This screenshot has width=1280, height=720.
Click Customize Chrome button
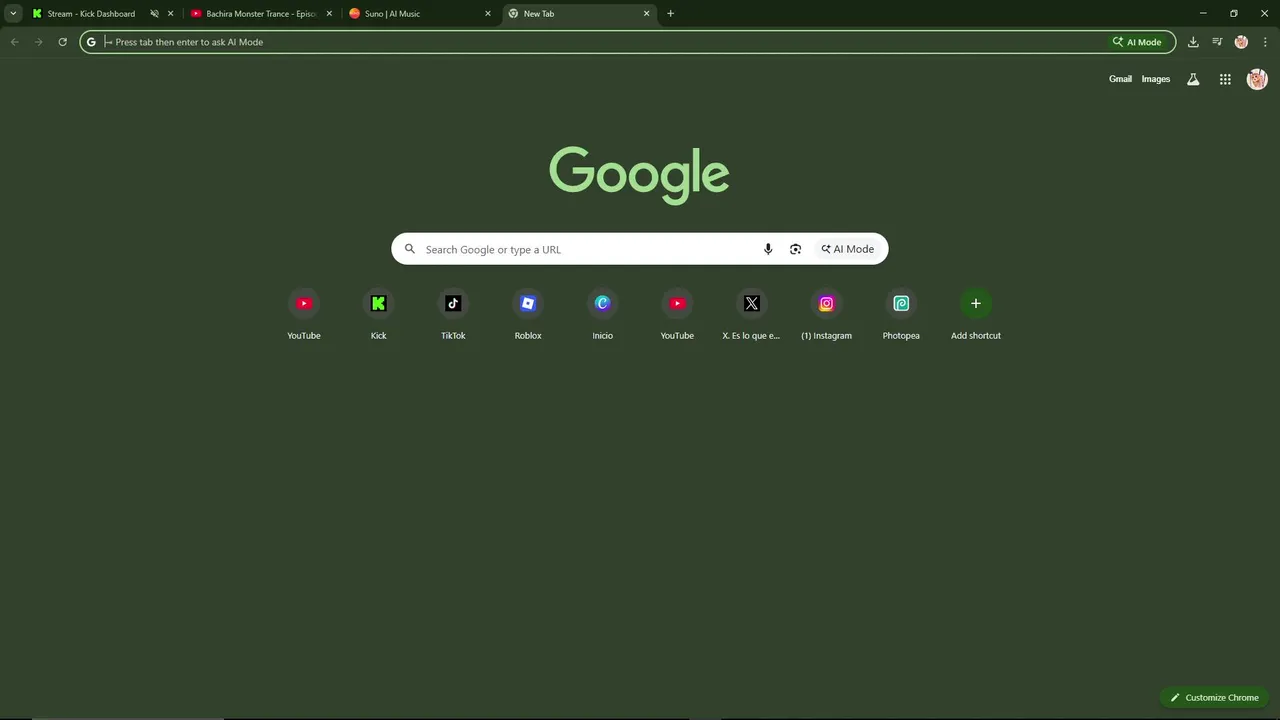(1214, 697)
